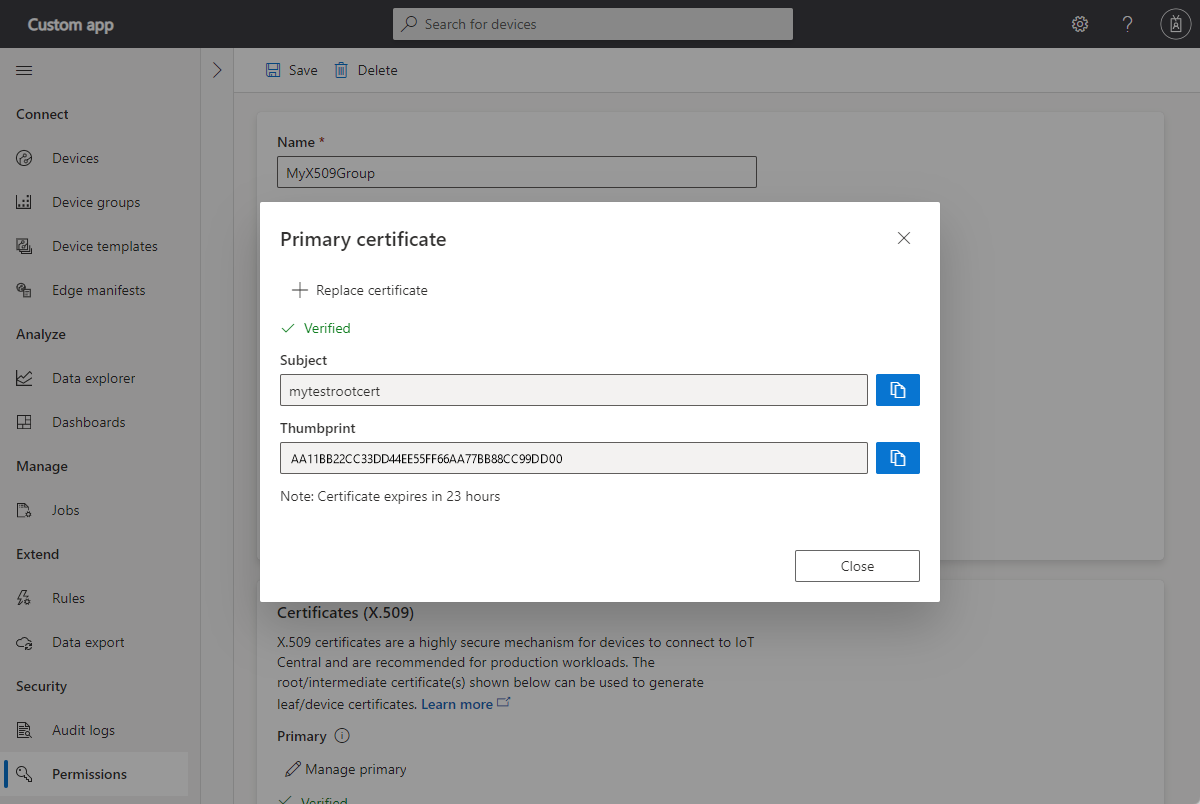Click the Replace certificate plus icon
Viewport: 1200px width, 804px height.
click(299, 290)
